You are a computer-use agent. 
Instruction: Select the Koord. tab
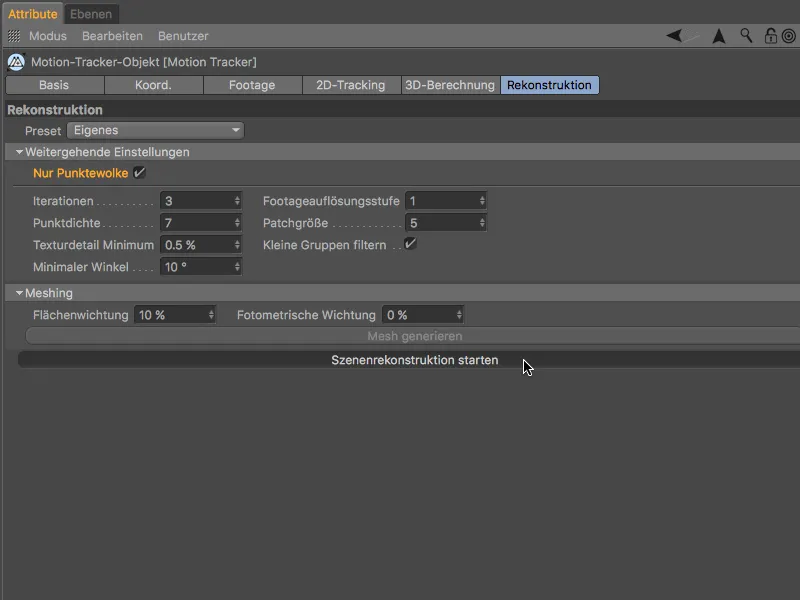tap(153, 85)
